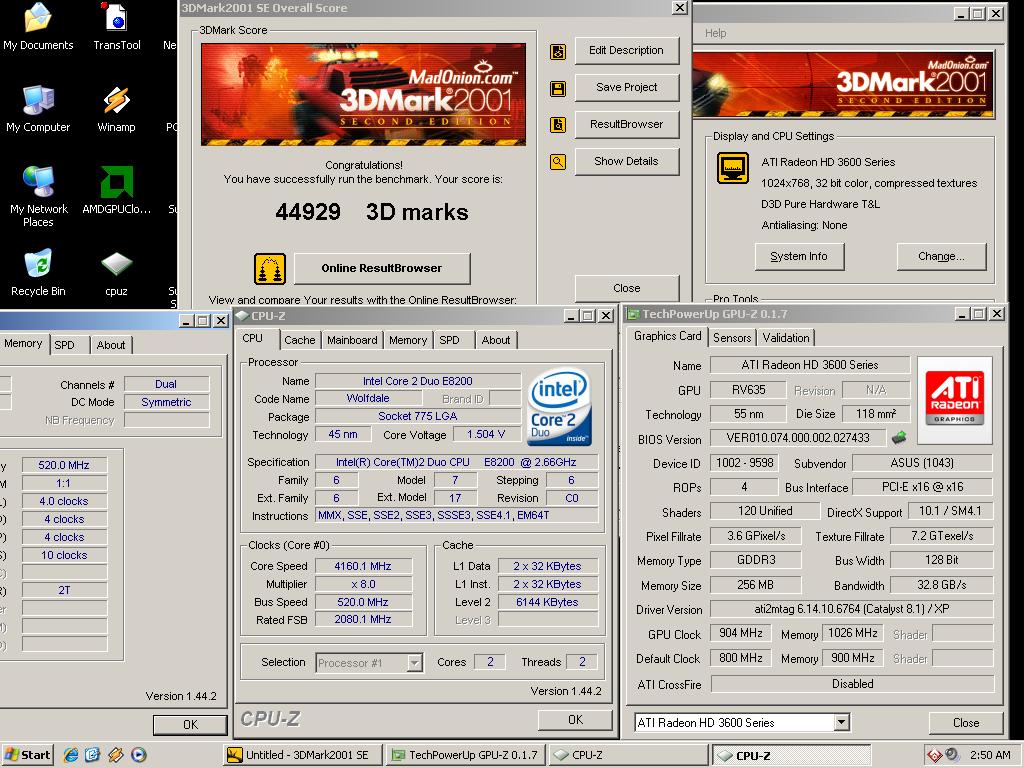
Task: Click Close in the 3DMark score dialog
Action: point(626,288)
